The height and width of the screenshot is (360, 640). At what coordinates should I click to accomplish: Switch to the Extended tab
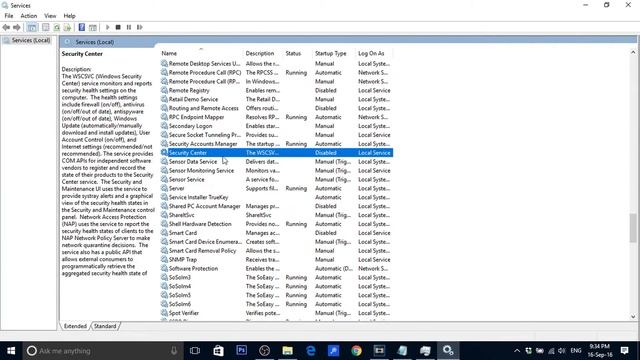pyautogui.click(x=75, y=326)
